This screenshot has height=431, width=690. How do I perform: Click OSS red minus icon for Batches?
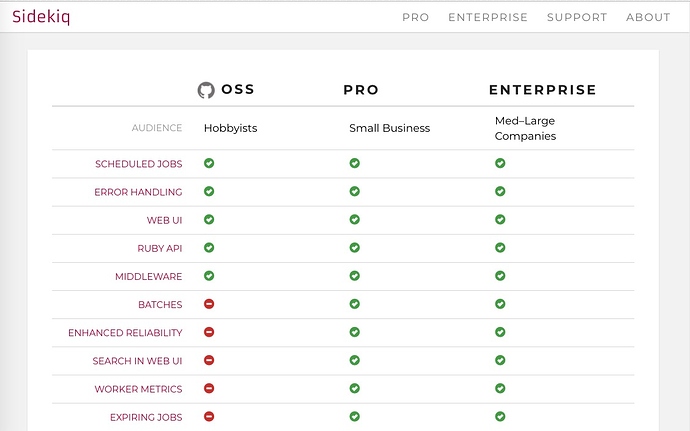click(x=209, y=304)
